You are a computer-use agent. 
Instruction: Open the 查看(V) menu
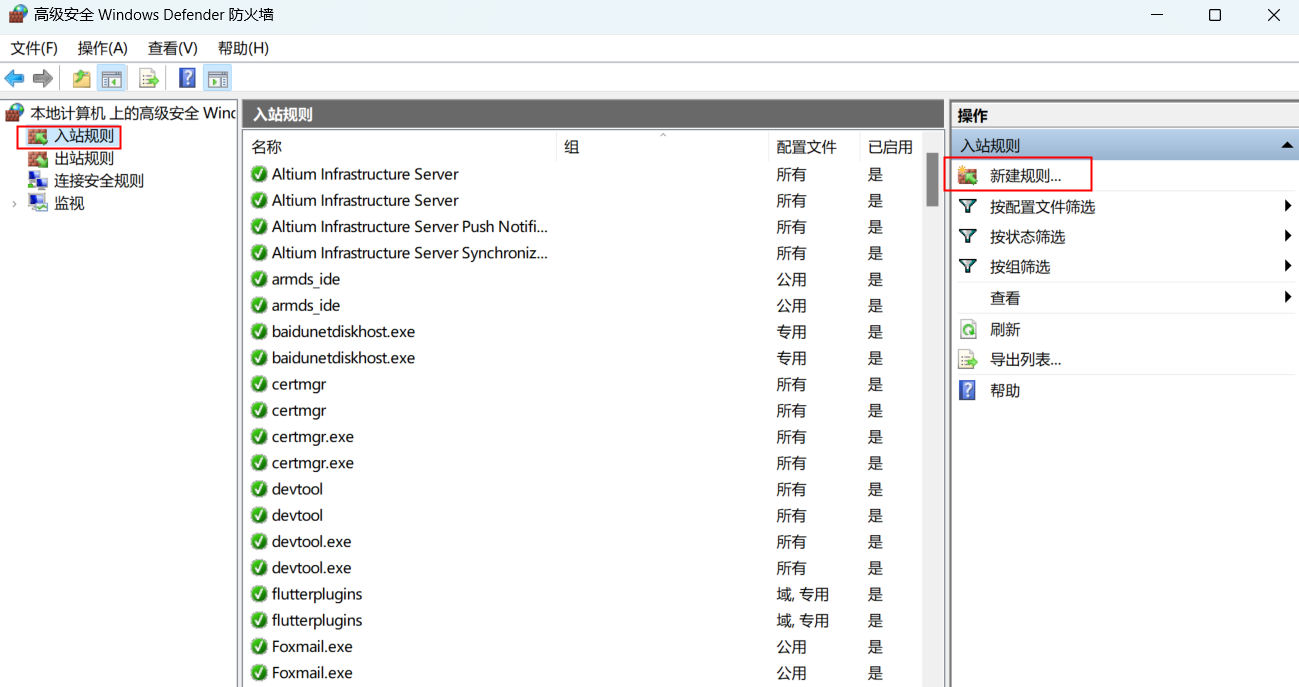click(173, 48)
